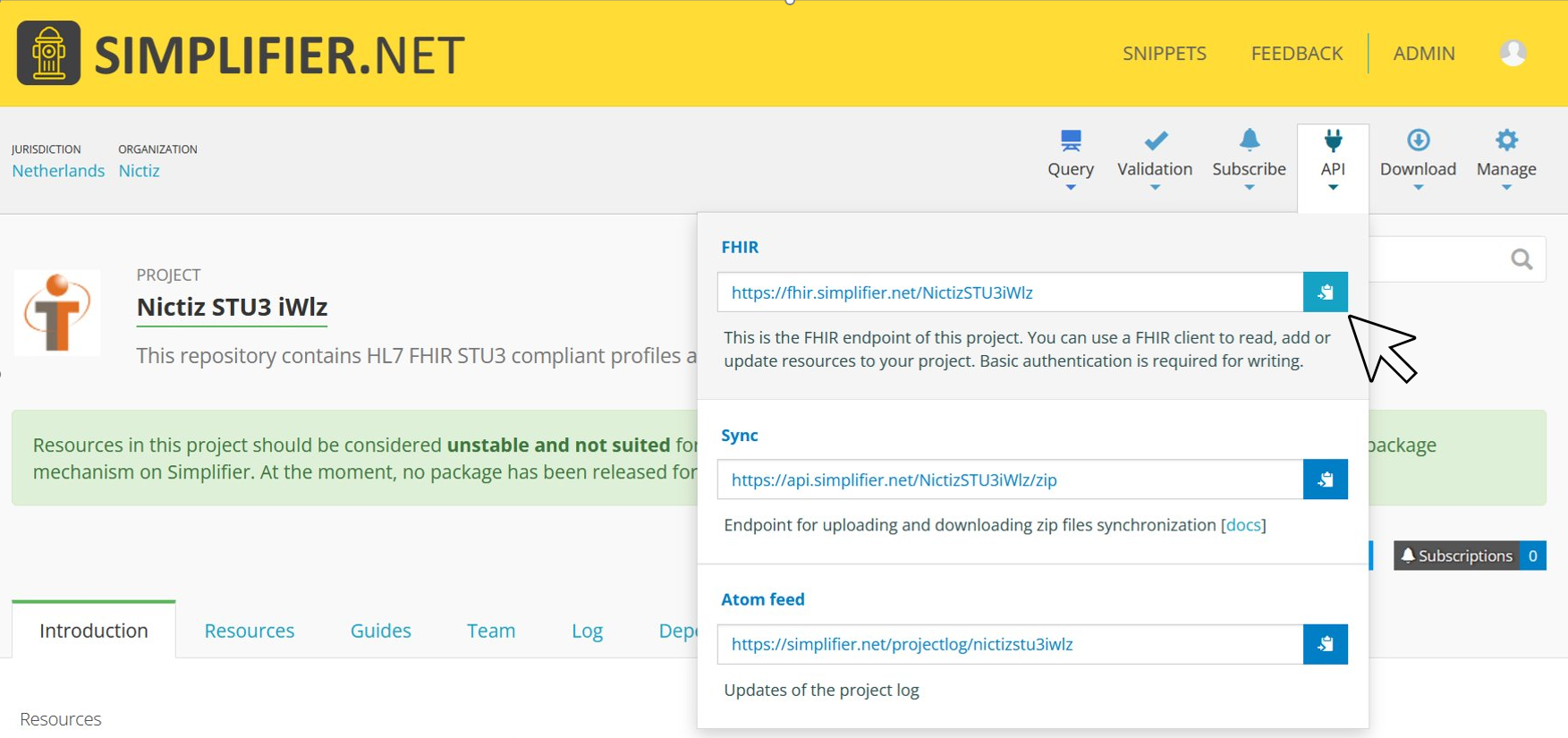Click the Download arrow icon

(1418, 140)
